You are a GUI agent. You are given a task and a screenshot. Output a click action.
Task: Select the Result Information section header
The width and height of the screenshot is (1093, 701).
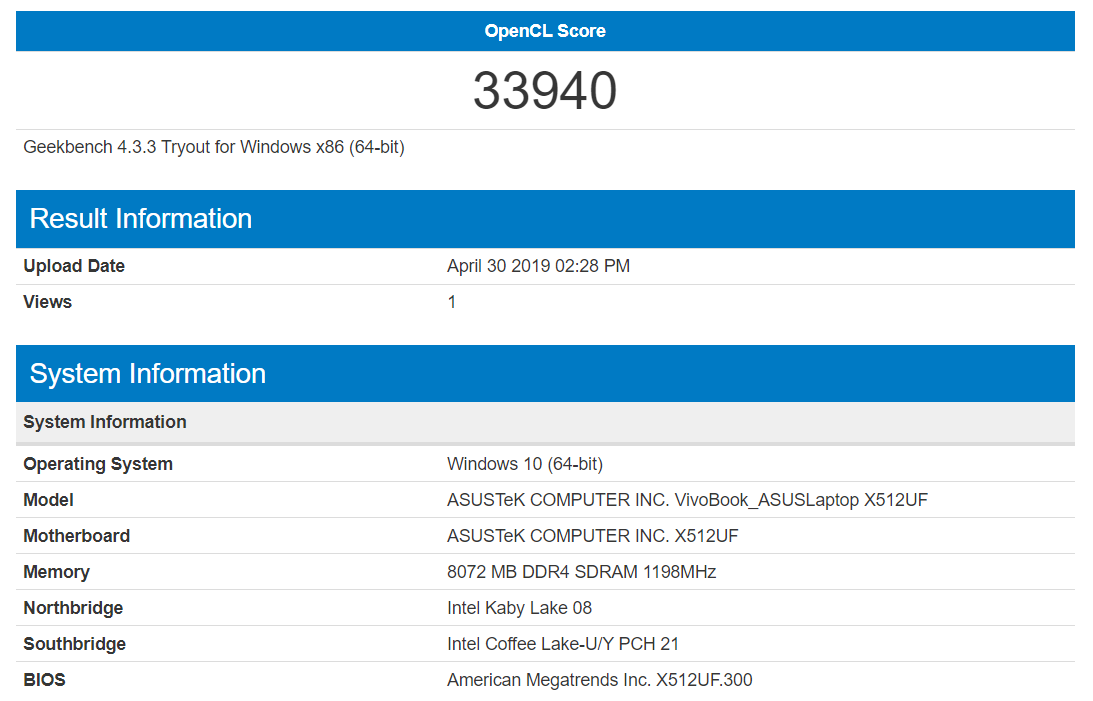141,219
